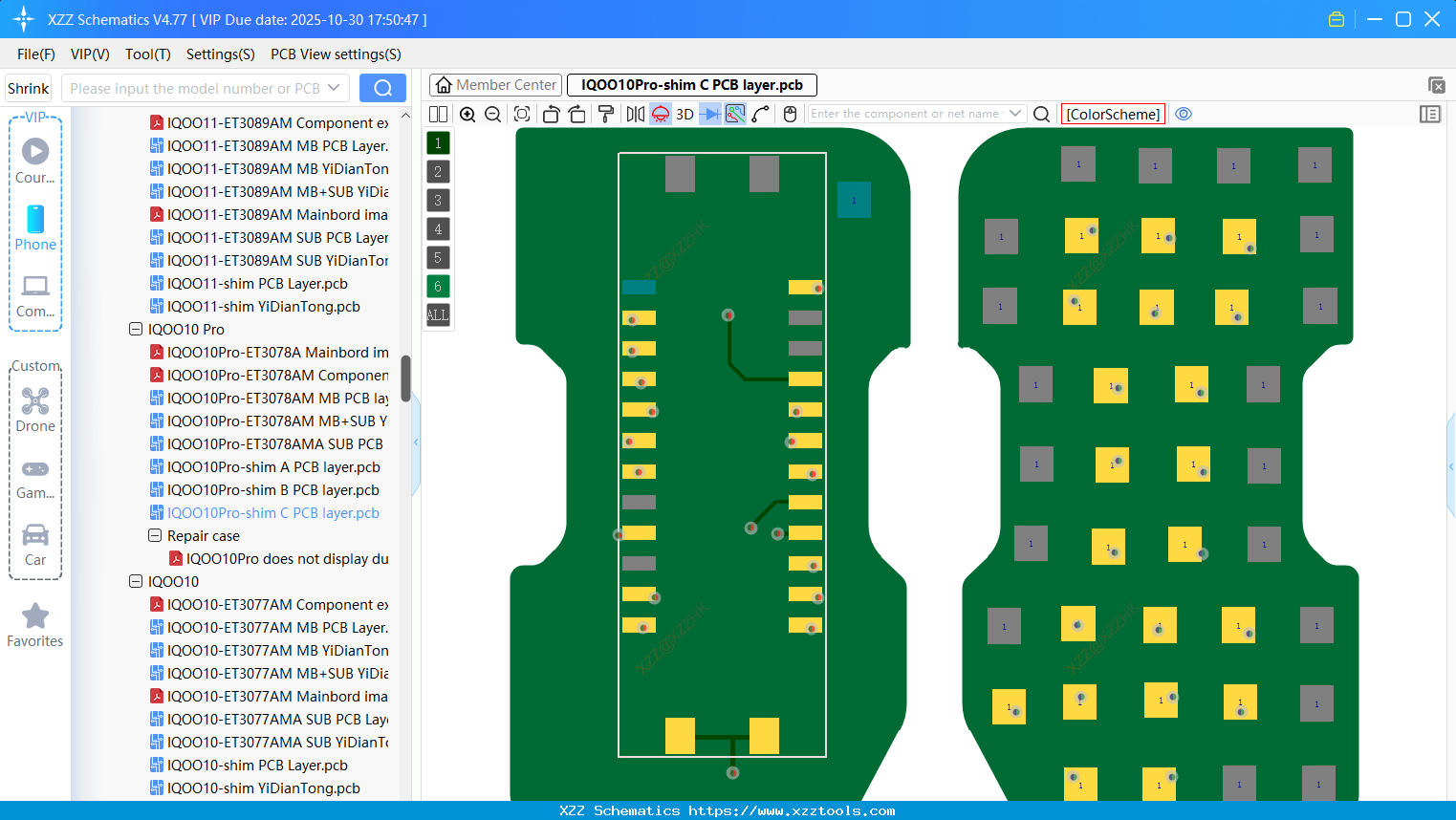Select PCB layer 3 button
The image size is (1456, 820).
438,201
